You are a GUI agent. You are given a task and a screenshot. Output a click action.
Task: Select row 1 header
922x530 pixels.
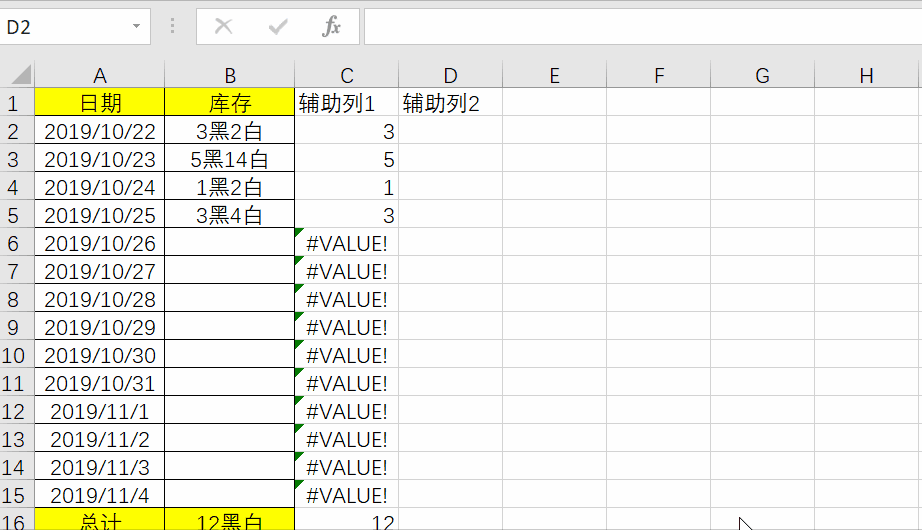16,102
